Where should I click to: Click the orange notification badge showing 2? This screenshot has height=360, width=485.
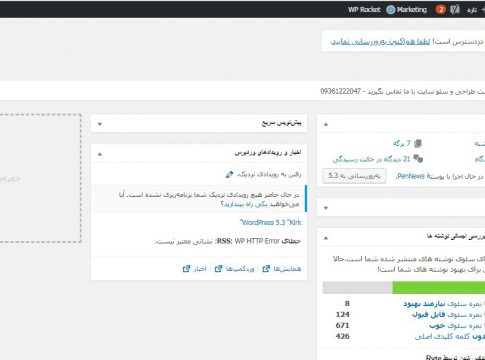coord(441,9)
